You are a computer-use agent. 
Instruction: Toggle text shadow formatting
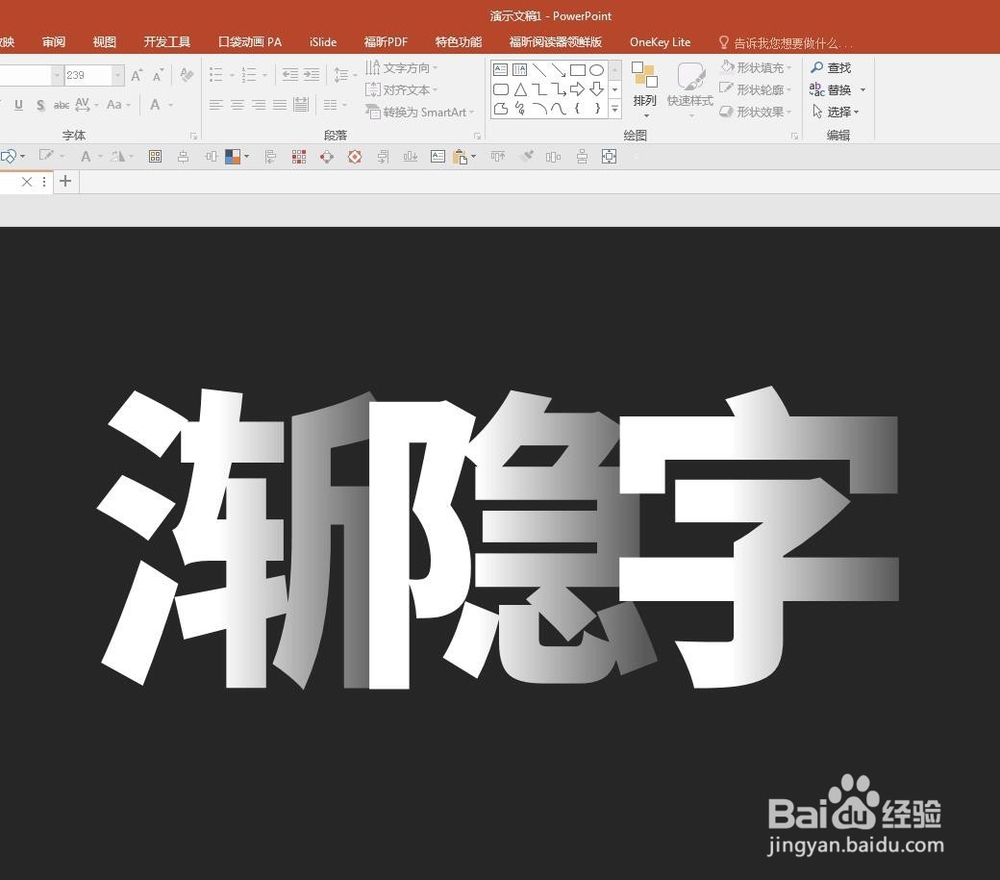point(40,105)
